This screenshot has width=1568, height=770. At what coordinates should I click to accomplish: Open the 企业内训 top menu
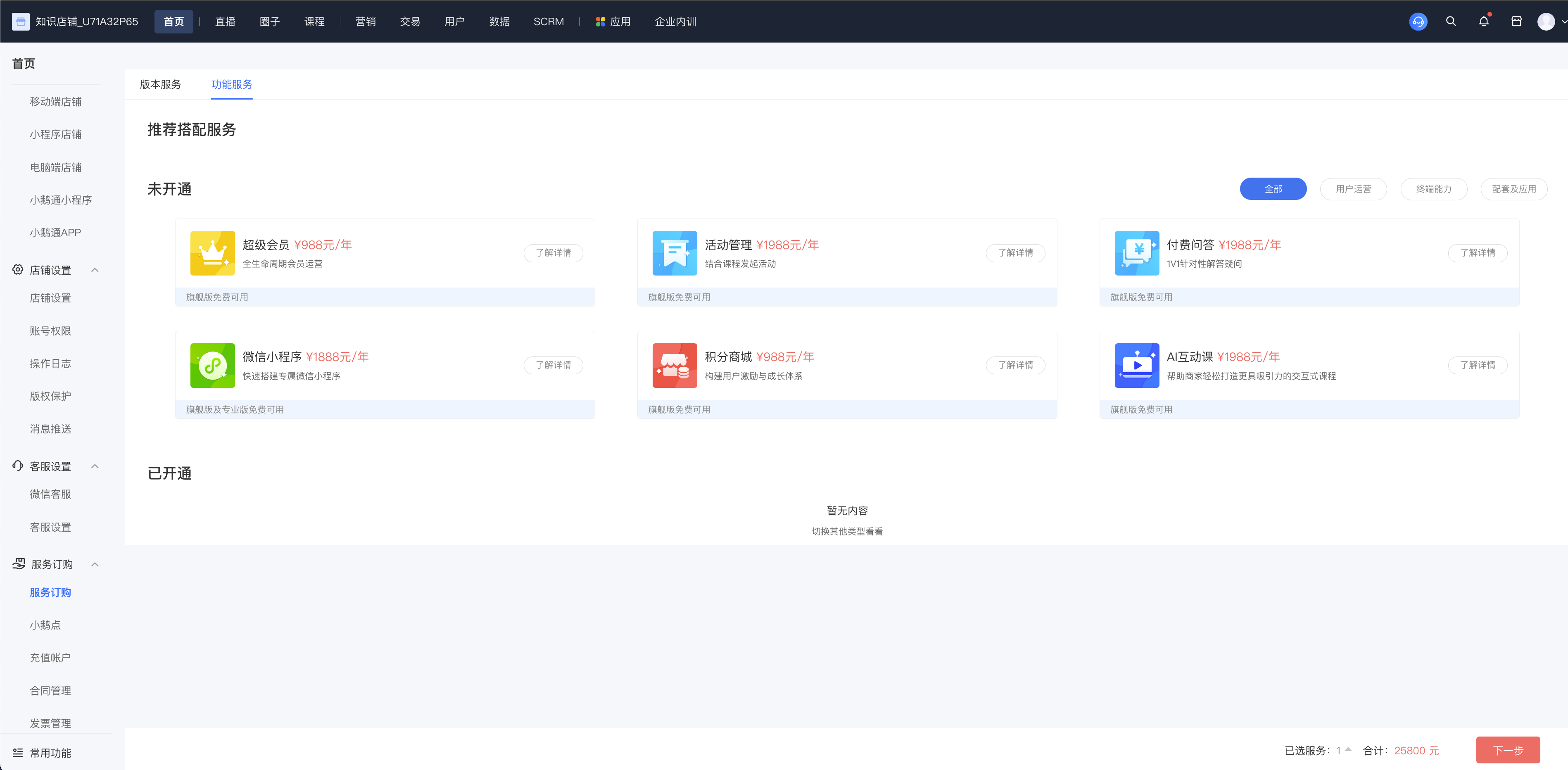pyautogui.click(x=675, y=21)
